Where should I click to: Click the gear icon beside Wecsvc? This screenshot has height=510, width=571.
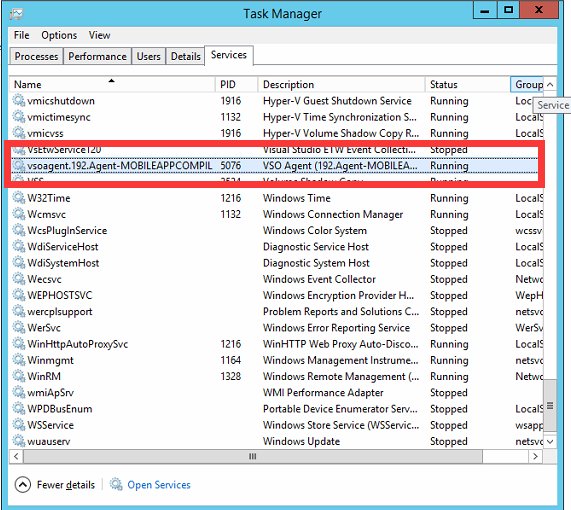click(19, 279)
